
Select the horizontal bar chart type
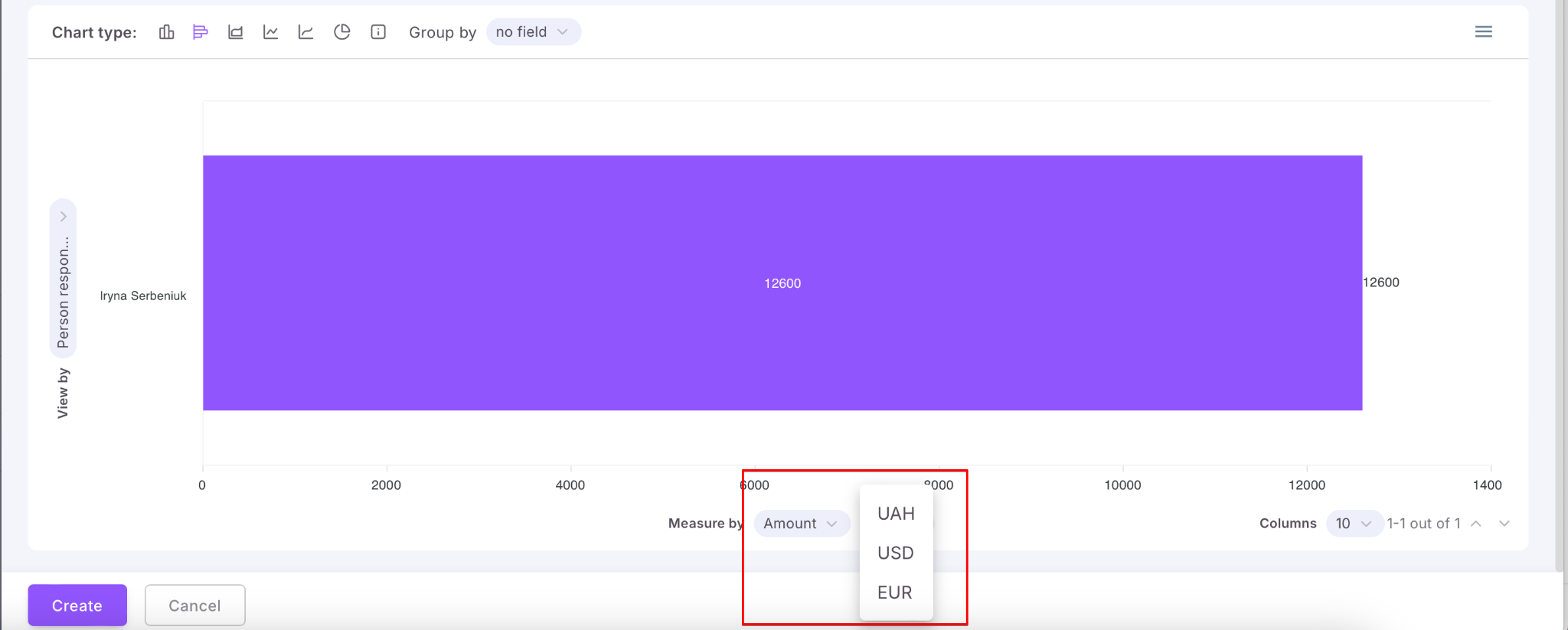(x=201, y=32)
